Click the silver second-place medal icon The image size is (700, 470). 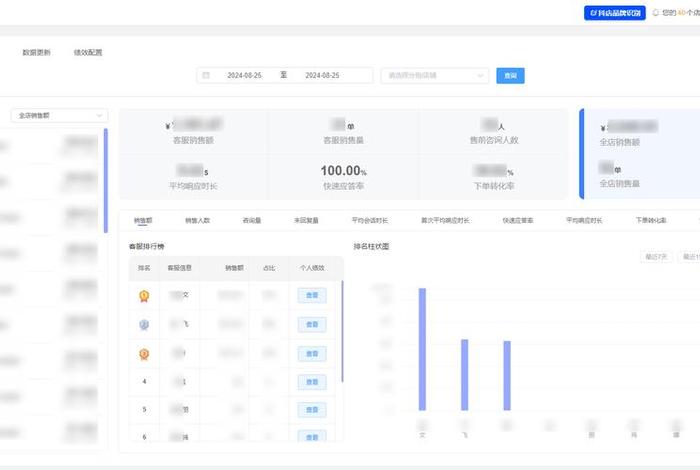pyautogui.click(x=144, y=324)
